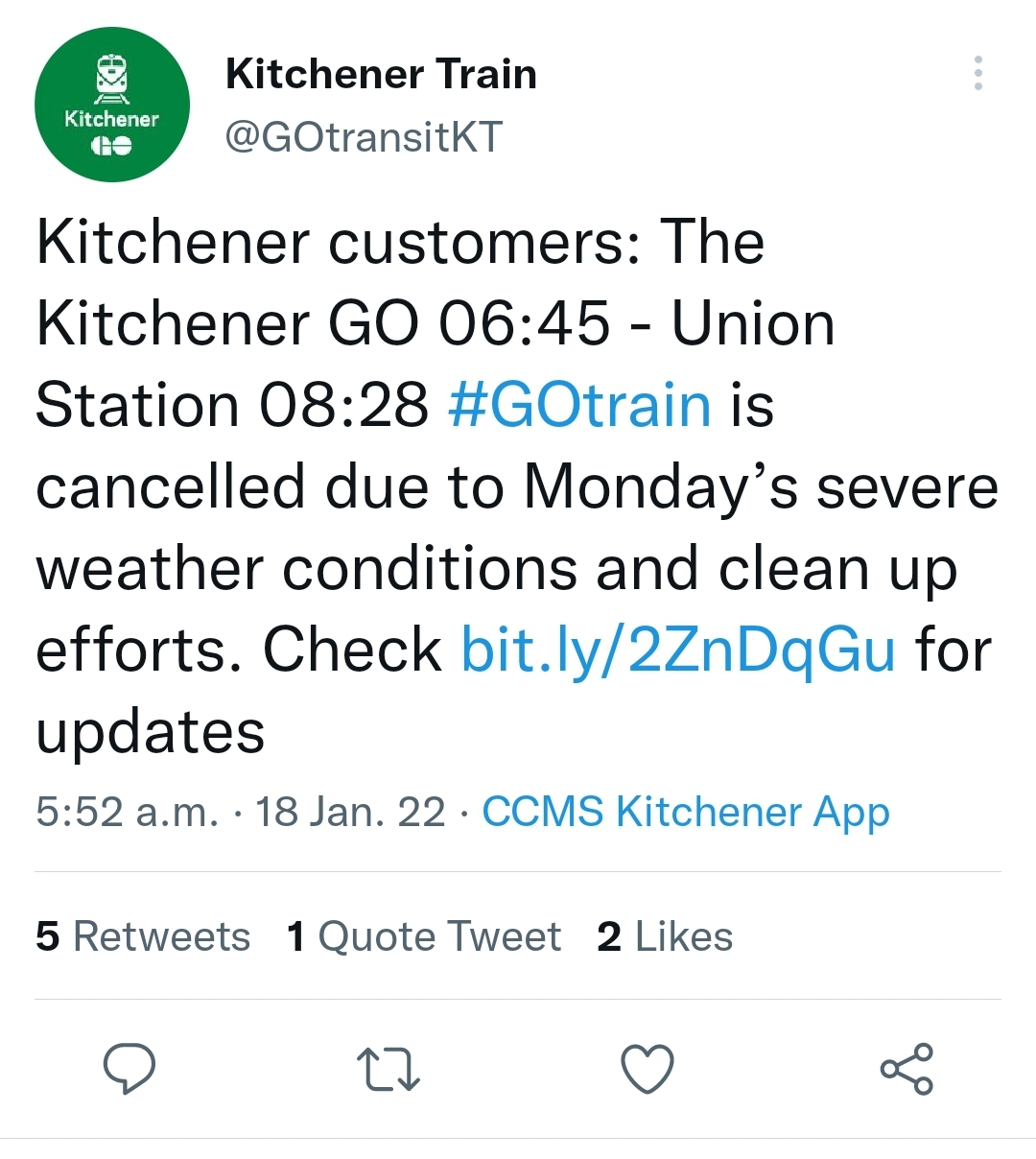
Task: Open the Kitchener Train profile name
Action: click(381, 74)
